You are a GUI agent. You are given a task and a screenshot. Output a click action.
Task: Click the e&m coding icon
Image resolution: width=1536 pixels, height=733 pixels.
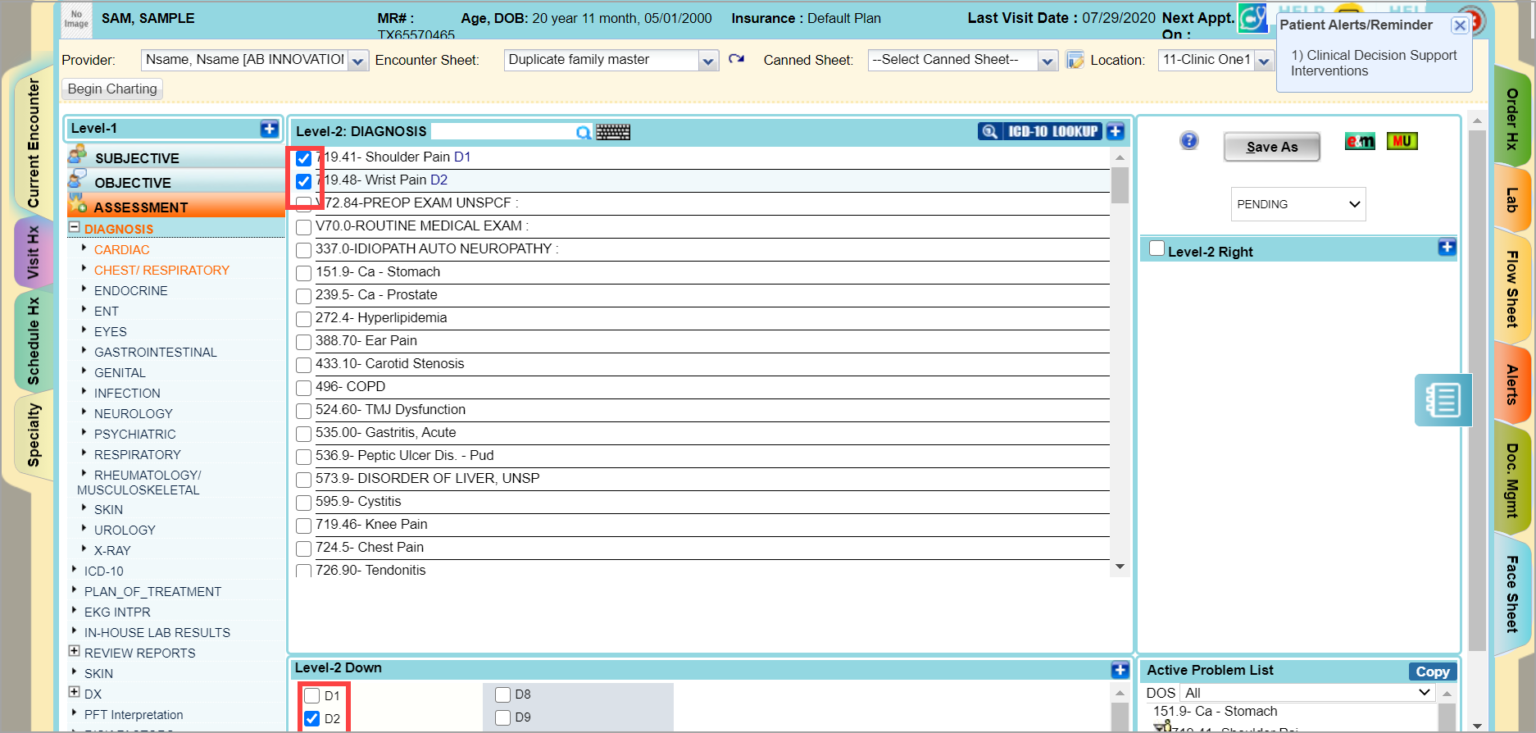1360,141
